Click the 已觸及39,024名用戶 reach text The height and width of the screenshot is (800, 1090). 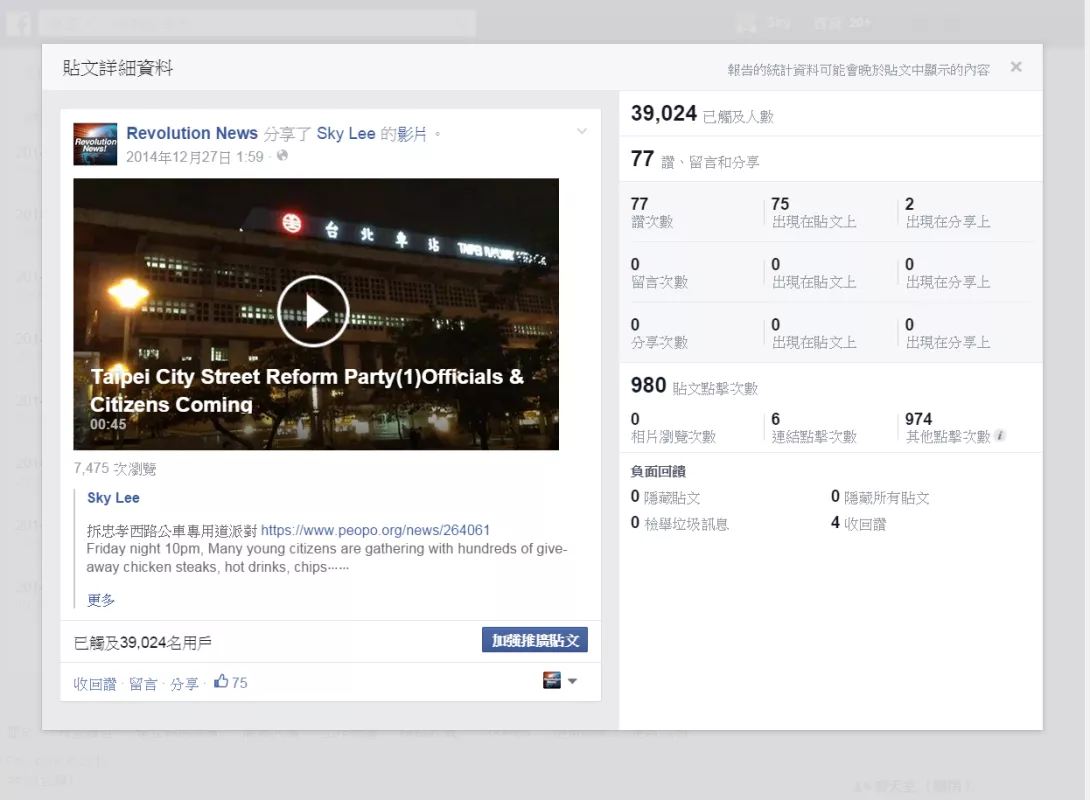[143, 643]
